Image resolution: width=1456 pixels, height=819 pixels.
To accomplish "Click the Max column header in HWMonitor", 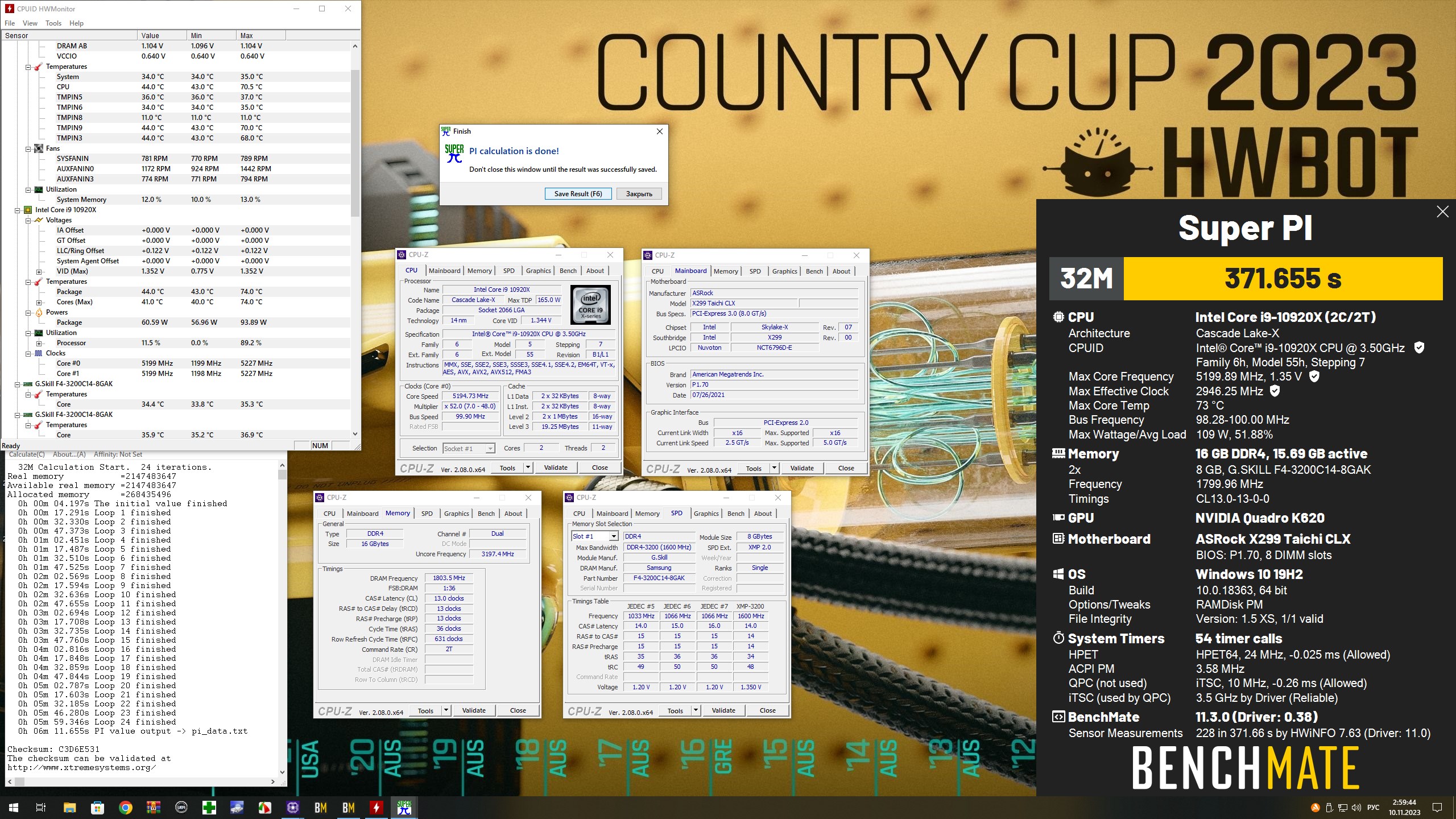I will point(260,35).
